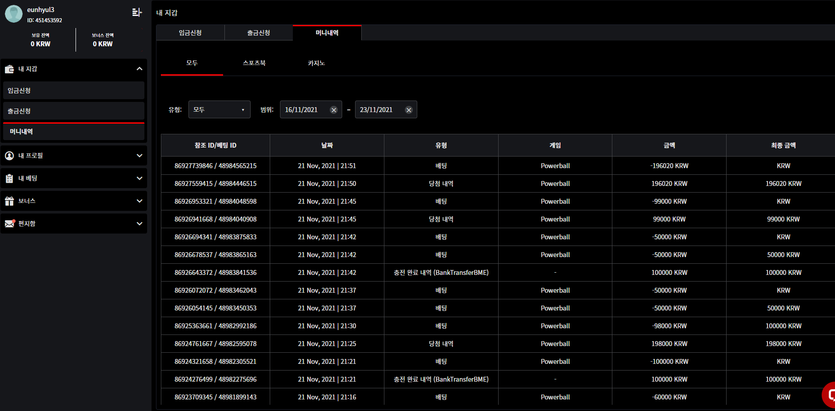Click the amount -99000 KRW
Viewport: 835px width, 411px height.
(x=669, y=201)
